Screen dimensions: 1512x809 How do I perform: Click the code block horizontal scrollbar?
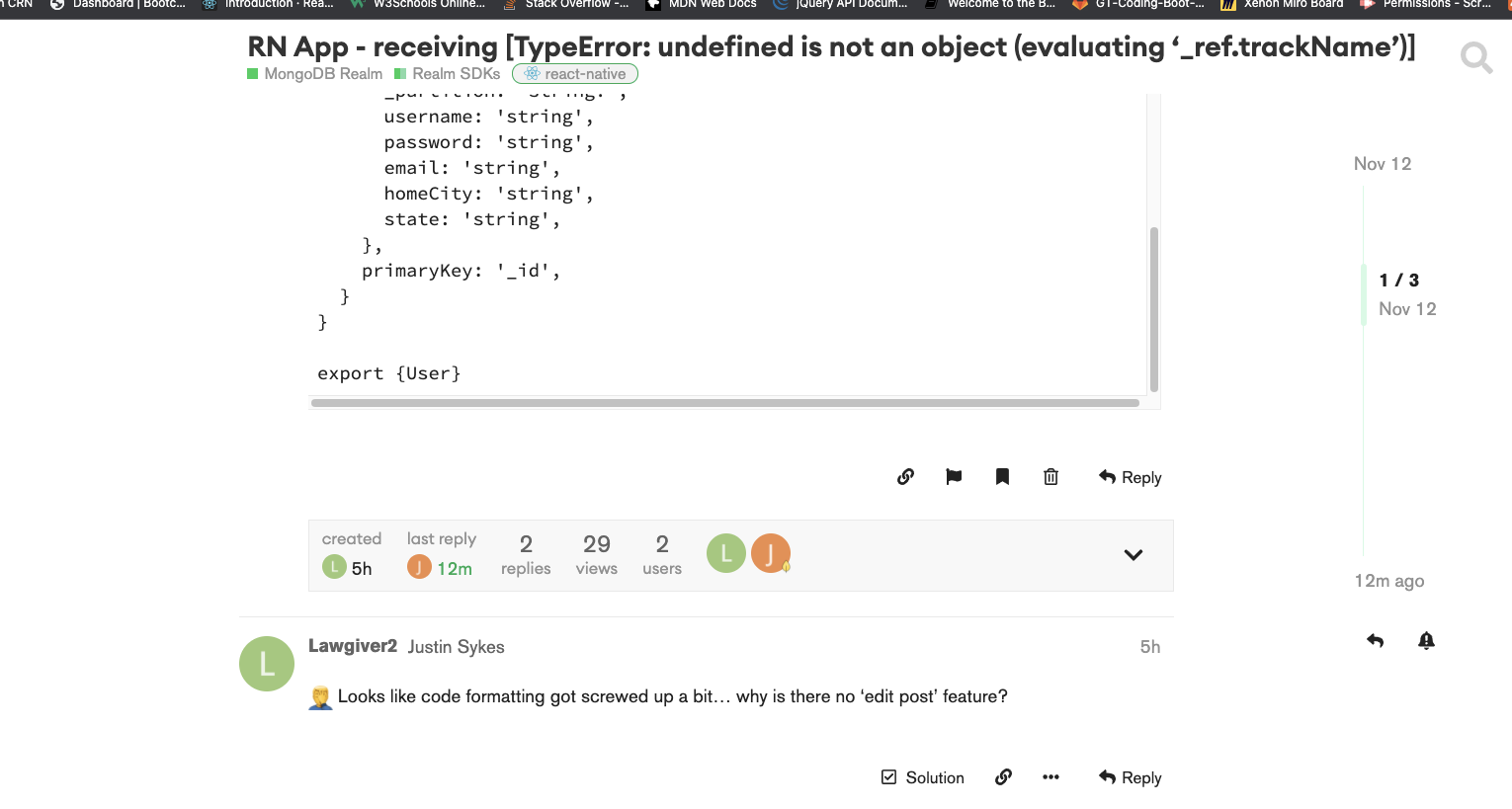pos(724,403)
